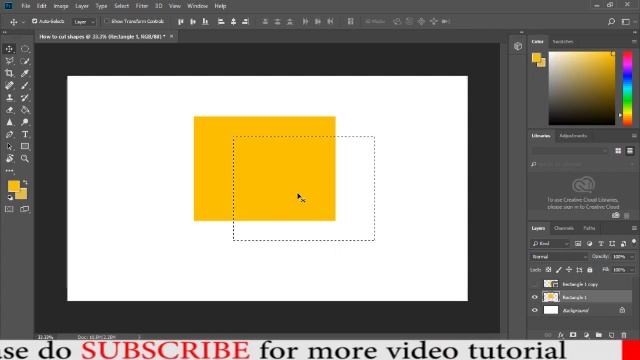Toggle lock image pixels brush icon
640x360 pixels.
click(558, 270)
